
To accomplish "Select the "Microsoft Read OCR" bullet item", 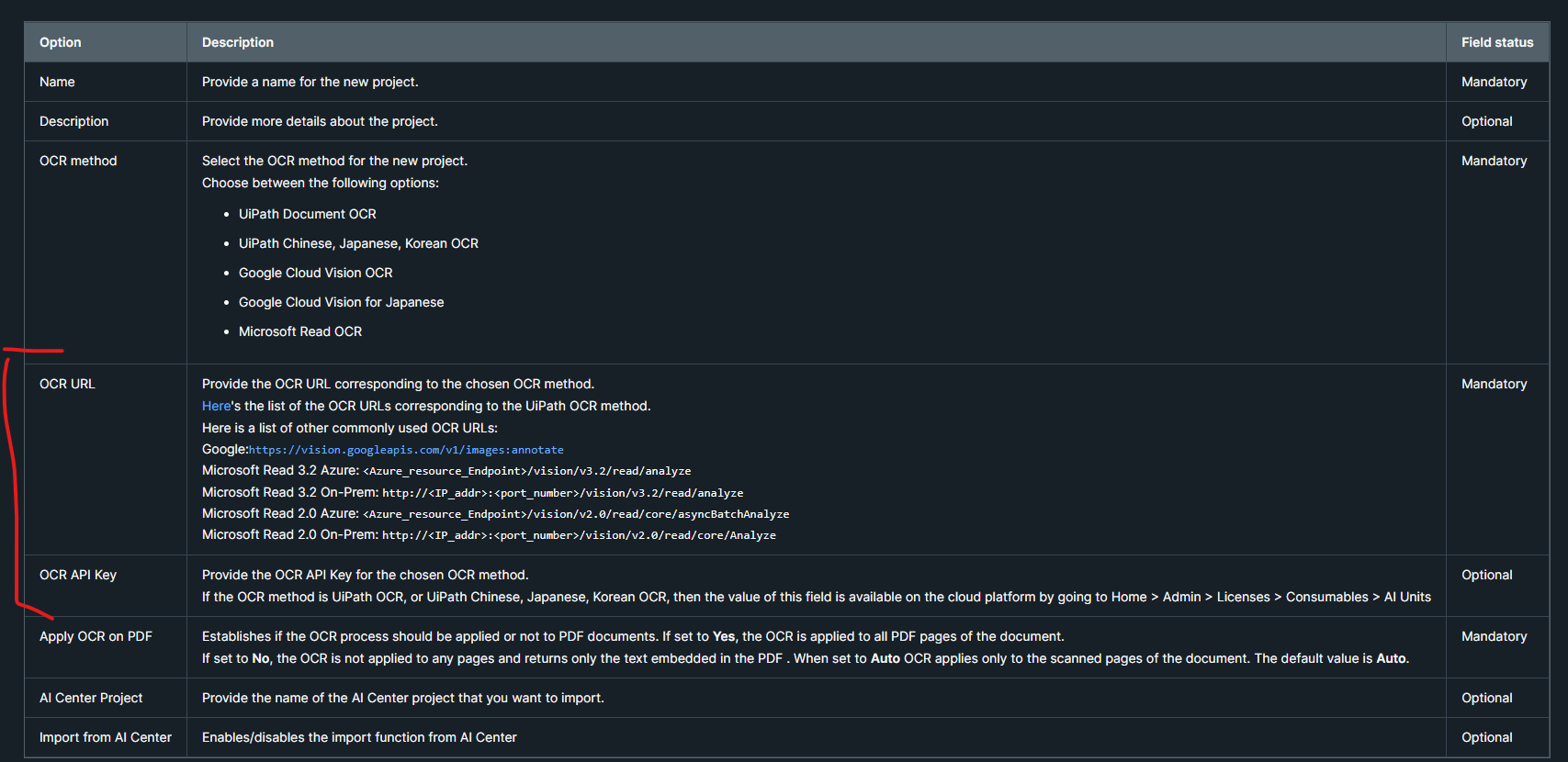I will pos(299,331).
